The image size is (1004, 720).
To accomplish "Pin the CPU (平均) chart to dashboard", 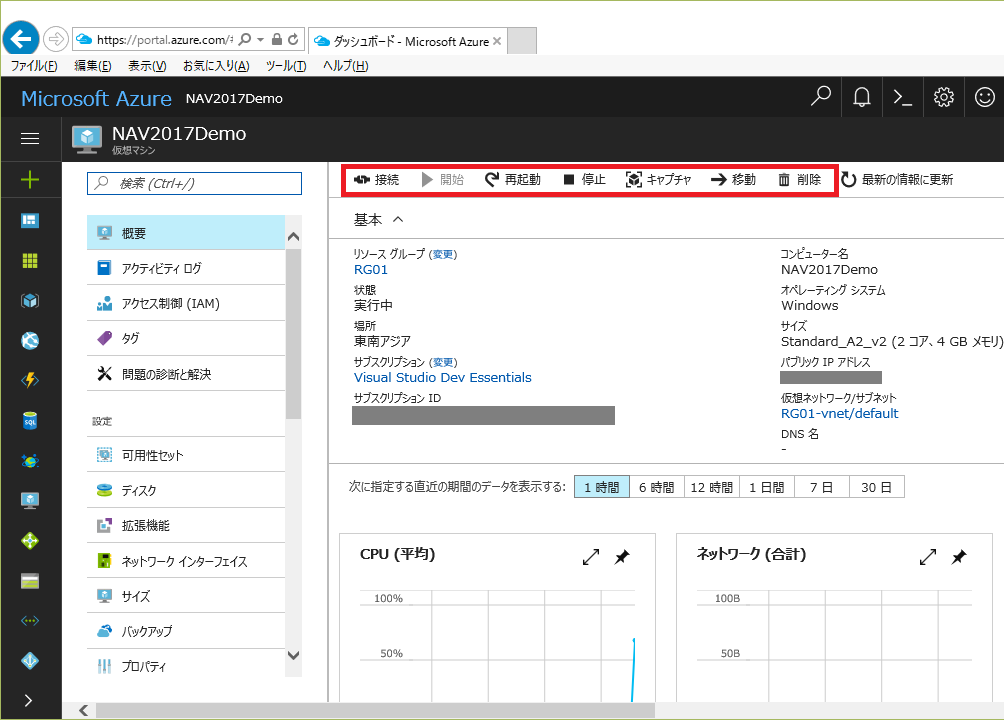I will pyautogui.click(x=622, y=557).
